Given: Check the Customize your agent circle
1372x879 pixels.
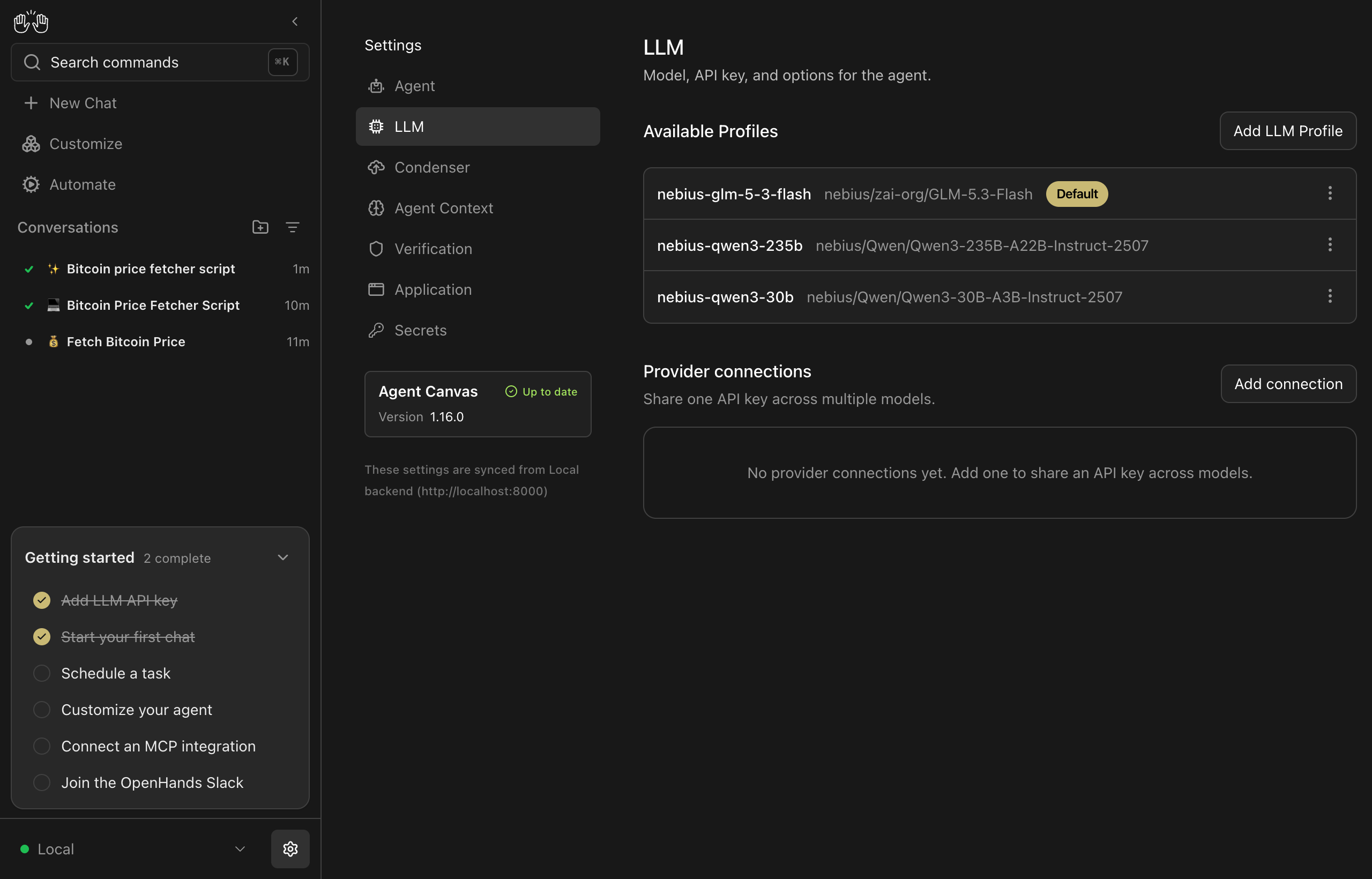Looking at the screenshot, I should tap(42, 710).
